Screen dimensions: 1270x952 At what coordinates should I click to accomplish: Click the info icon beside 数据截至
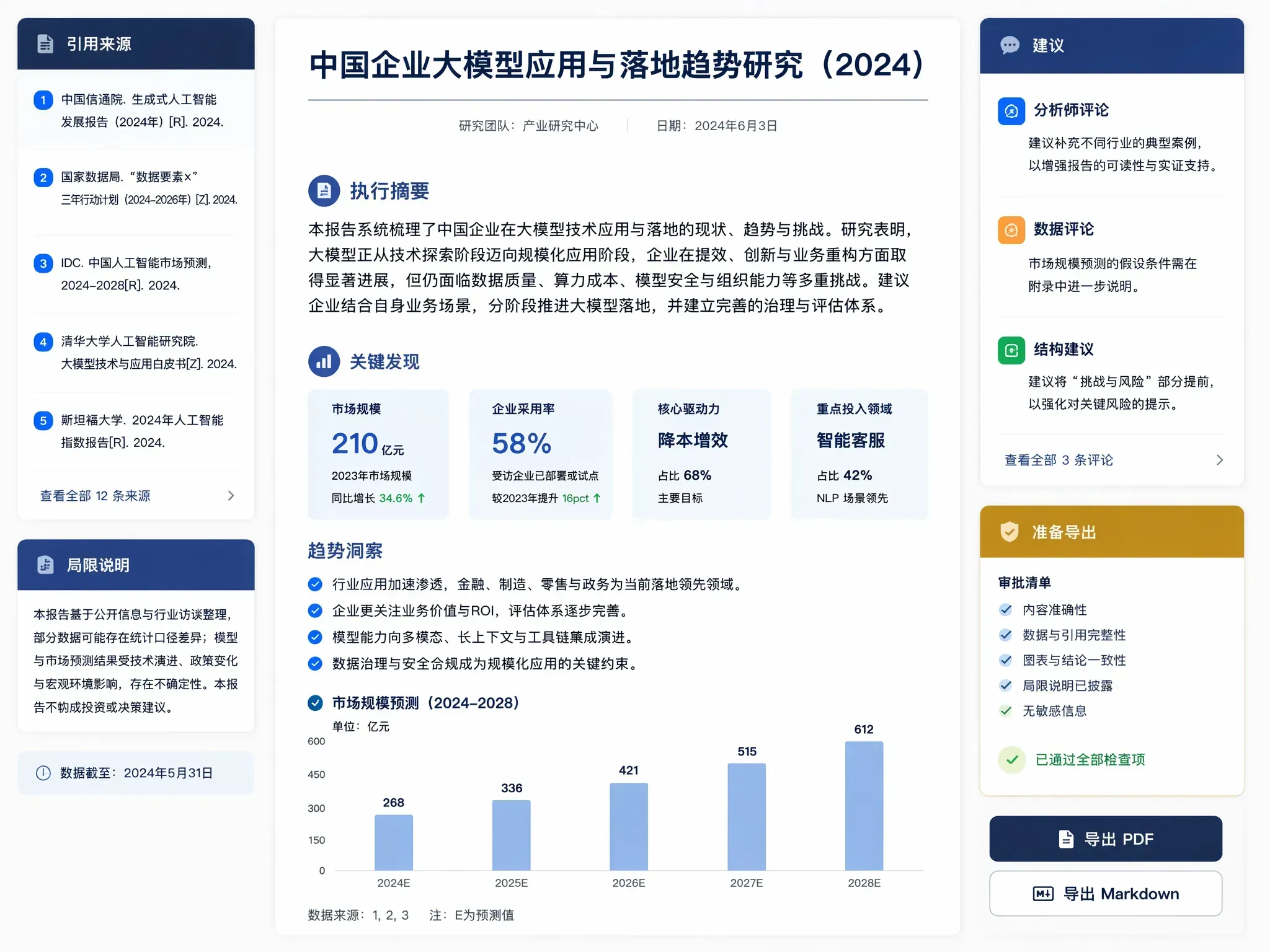pos(43,773)
